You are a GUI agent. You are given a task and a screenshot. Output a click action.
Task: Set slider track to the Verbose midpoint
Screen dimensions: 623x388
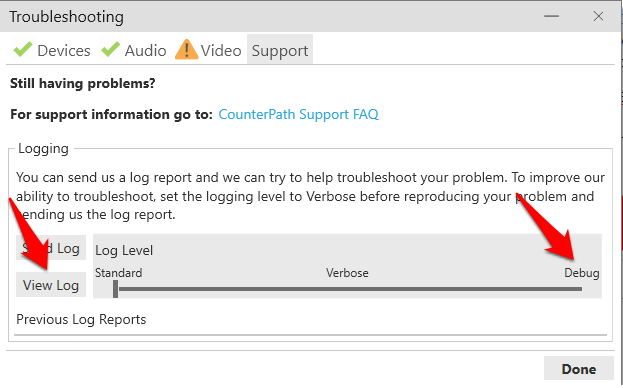[348, 289]
